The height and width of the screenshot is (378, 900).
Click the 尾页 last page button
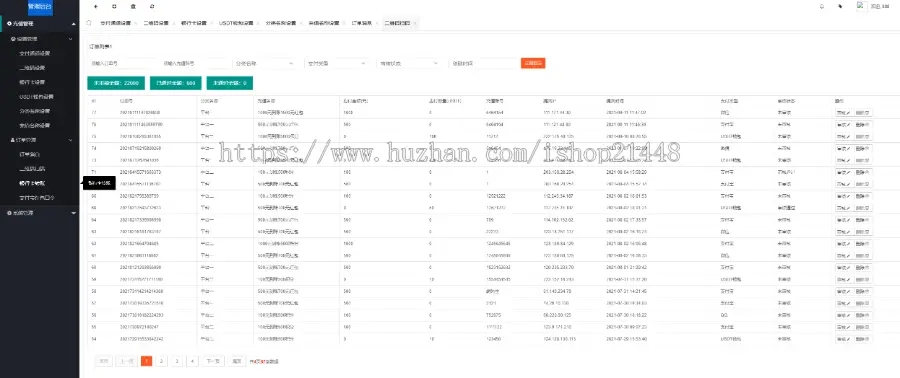tap(236, 361)
